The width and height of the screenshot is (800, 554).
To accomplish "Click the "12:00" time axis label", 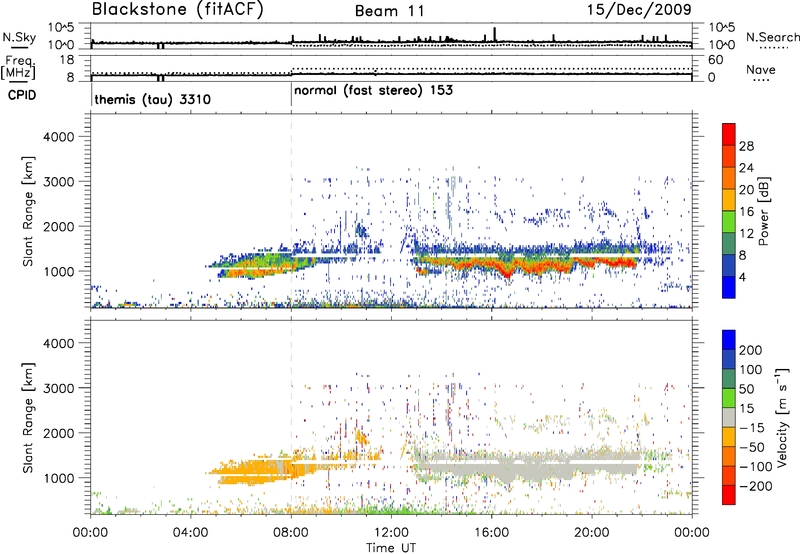I will 391,533.
